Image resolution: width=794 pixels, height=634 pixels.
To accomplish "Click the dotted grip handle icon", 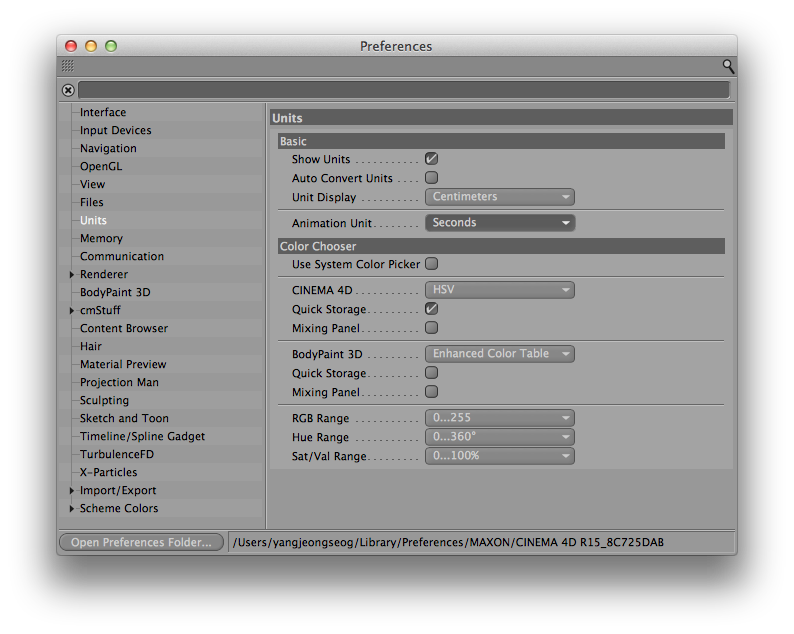I will (x=68, y=66).
